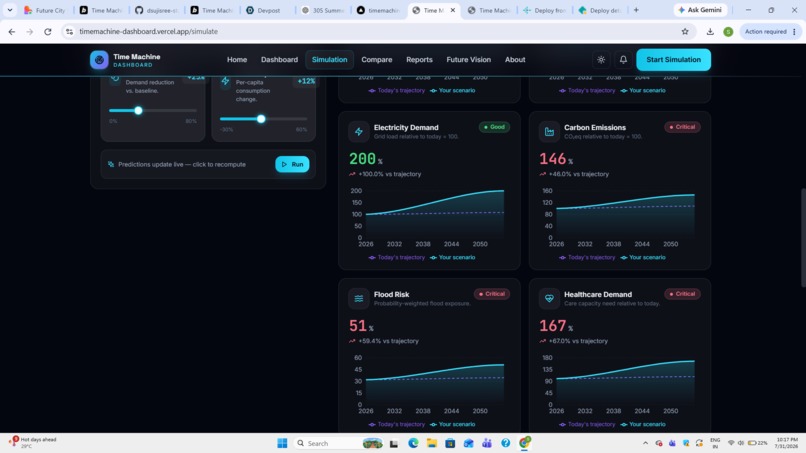
Task: Click the page vertical scrollbar
Action: click(803, 238)
